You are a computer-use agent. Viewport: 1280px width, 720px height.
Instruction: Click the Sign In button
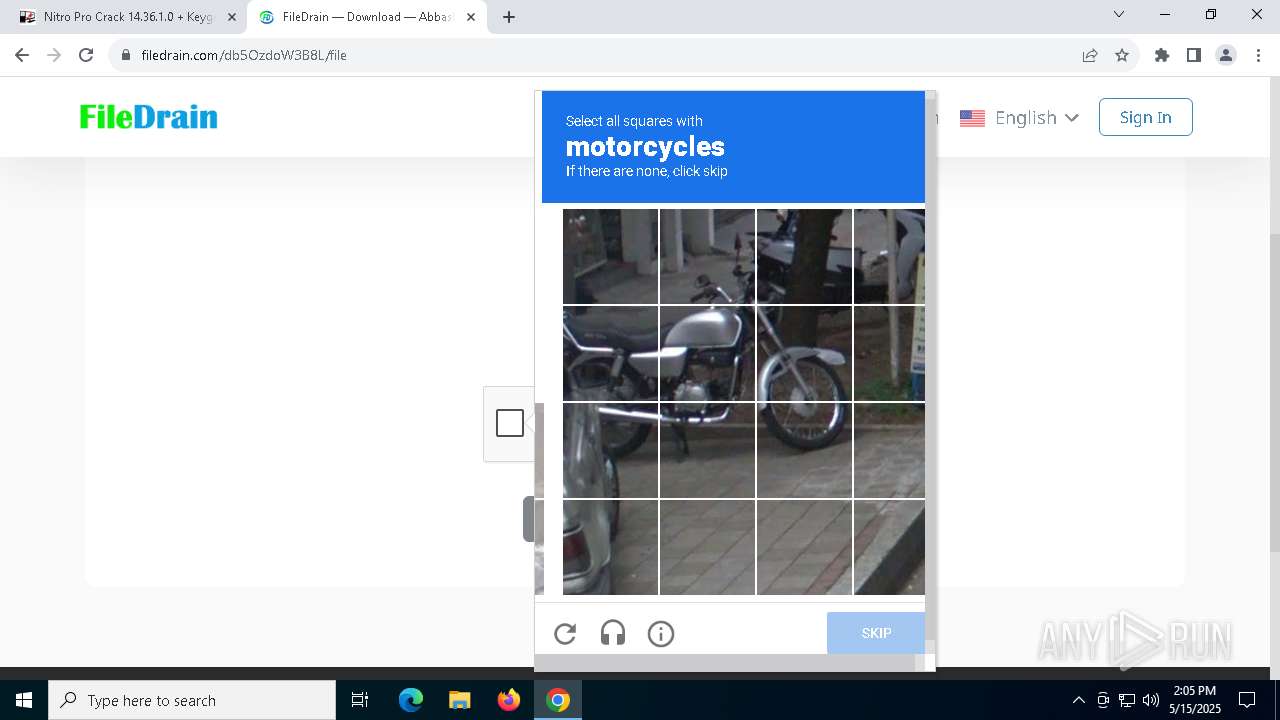[x=1145, y=117]
